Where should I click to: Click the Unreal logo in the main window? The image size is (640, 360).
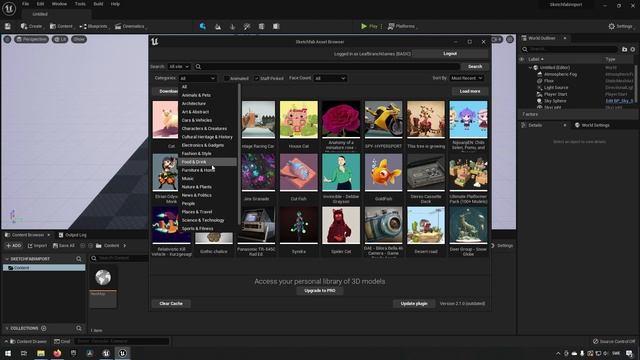(x=9, y=9)
